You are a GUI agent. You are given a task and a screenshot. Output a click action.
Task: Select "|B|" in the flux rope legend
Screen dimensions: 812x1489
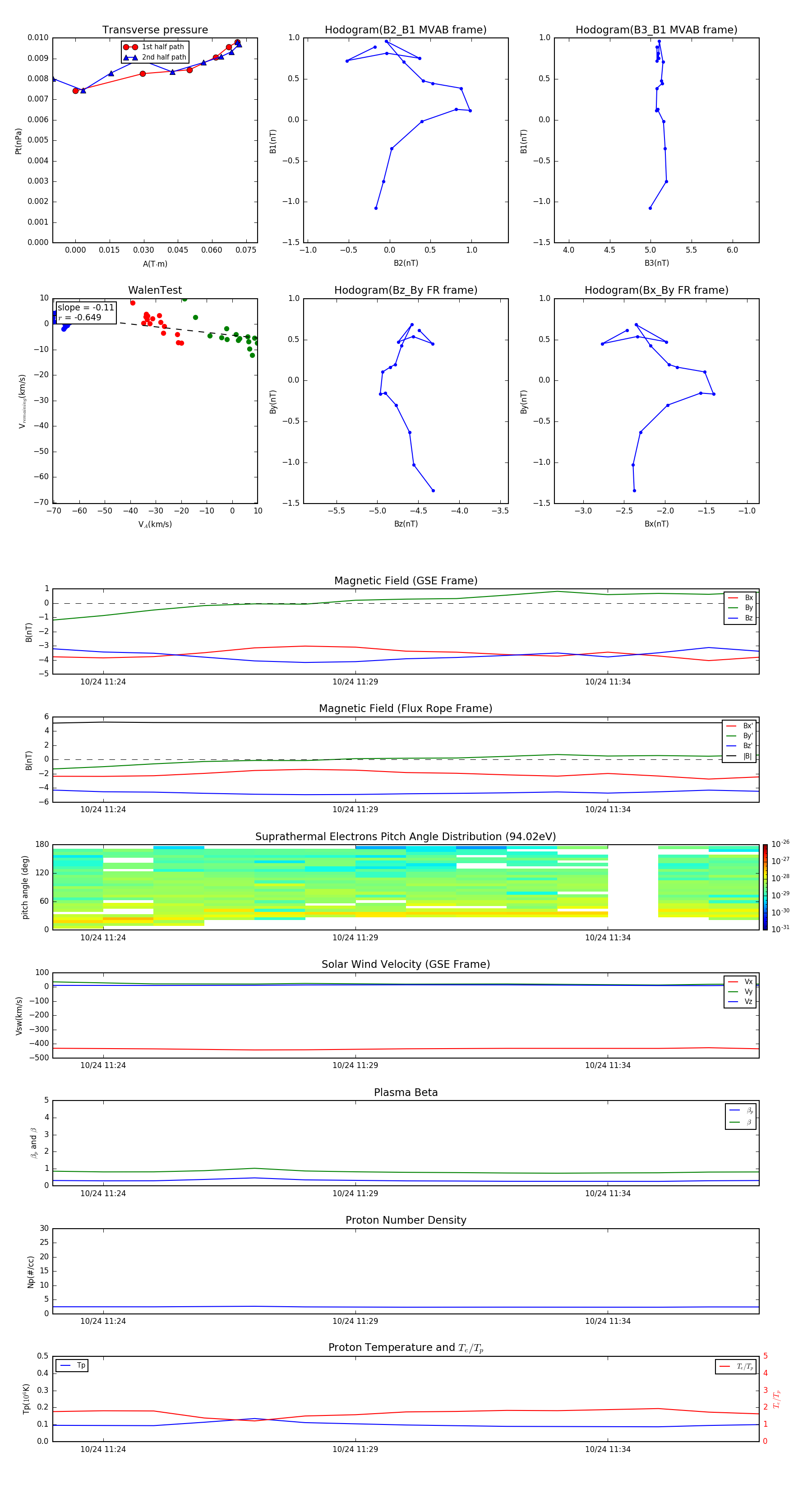pyautogui.click(x=739, y=756)
